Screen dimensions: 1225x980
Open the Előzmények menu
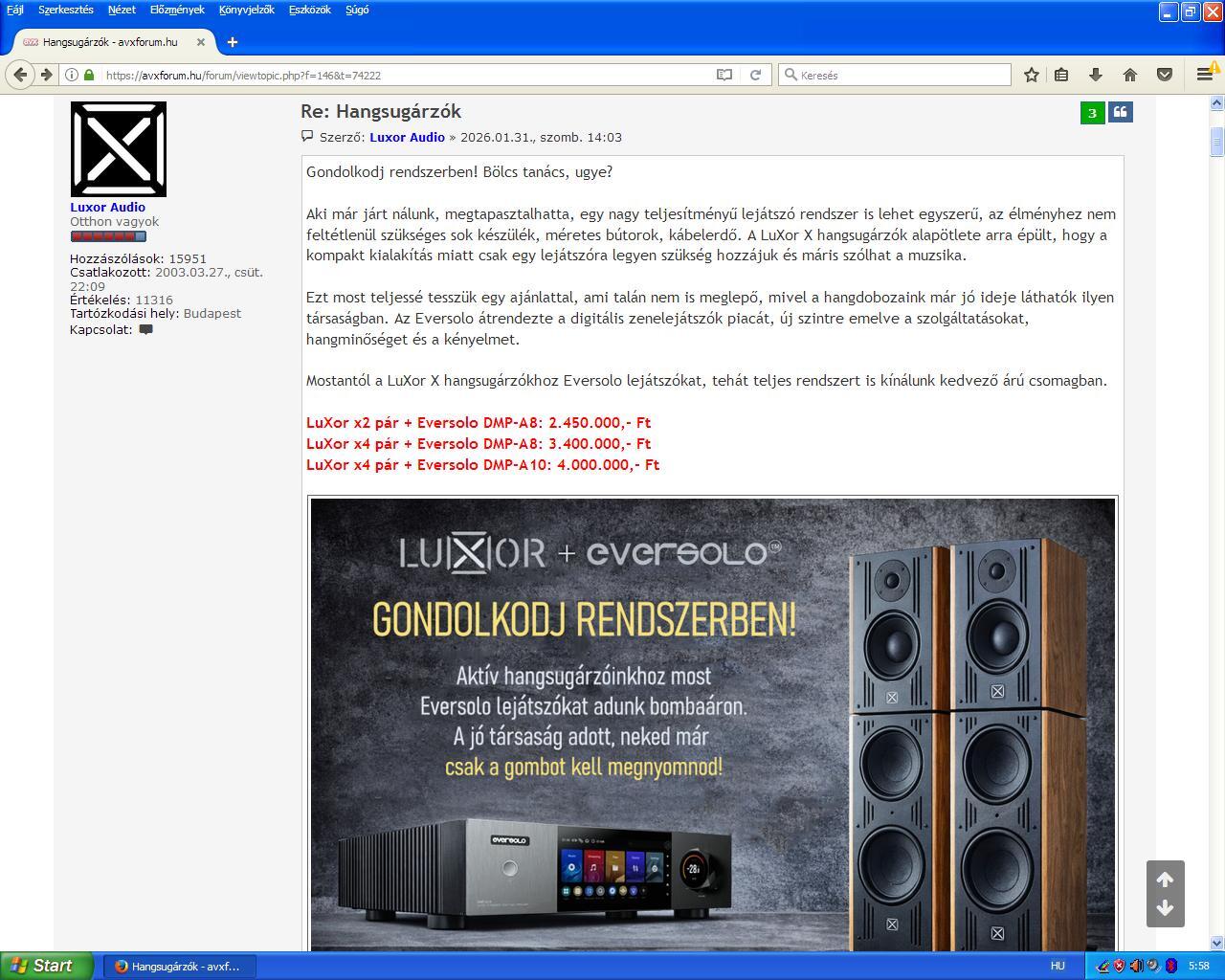click(x=177, y=10)
